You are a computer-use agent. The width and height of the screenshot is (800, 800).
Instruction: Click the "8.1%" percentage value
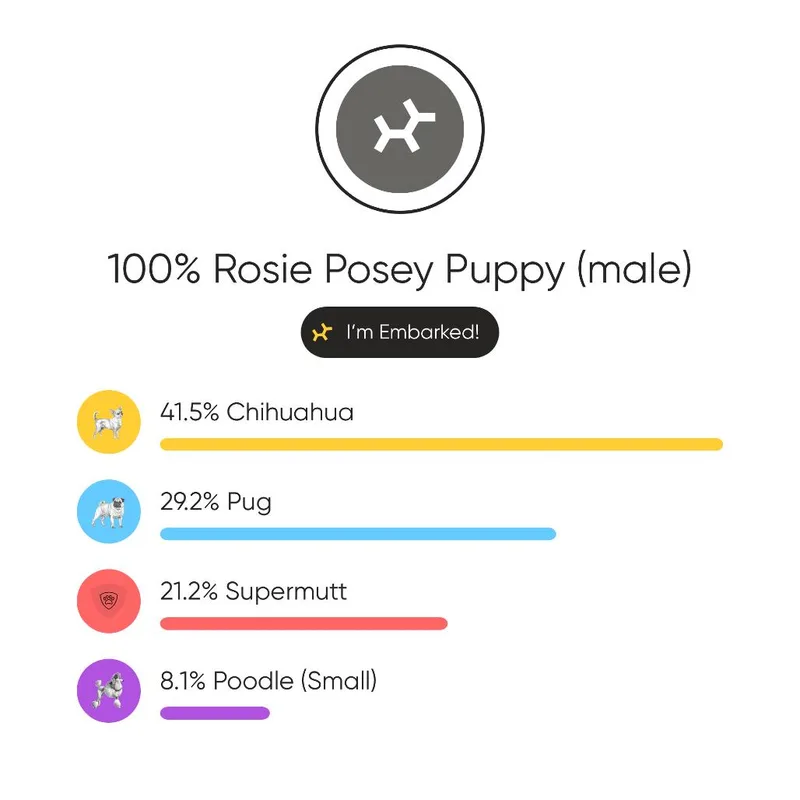pos(185,682)
